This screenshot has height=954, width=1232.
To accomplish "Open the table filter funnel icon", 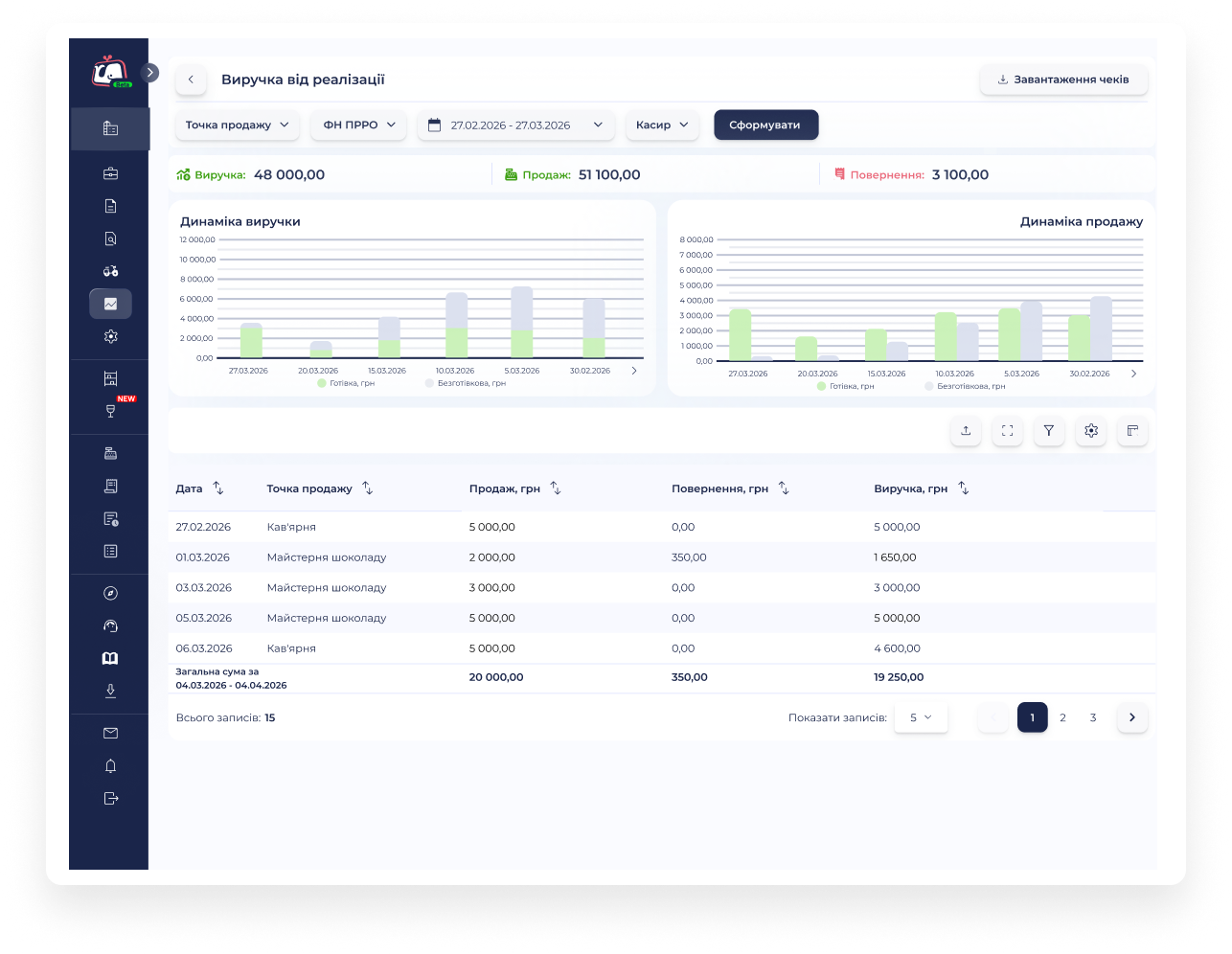I will [1049, 431].
